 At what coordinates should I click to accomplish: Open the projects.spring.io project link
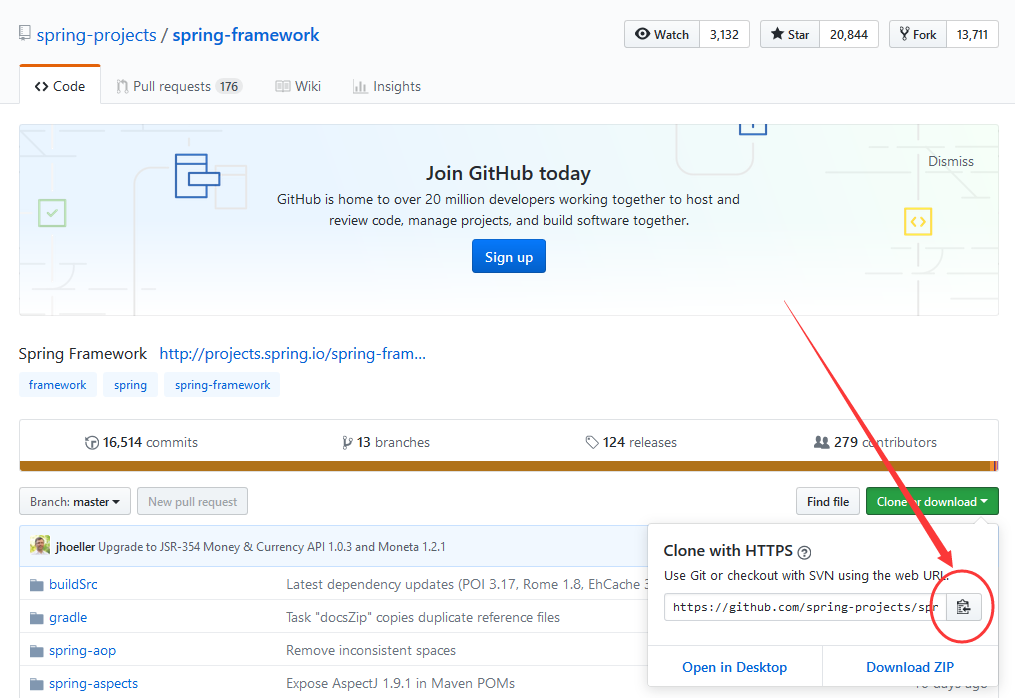pyautogui.click(x=293, y=354)
